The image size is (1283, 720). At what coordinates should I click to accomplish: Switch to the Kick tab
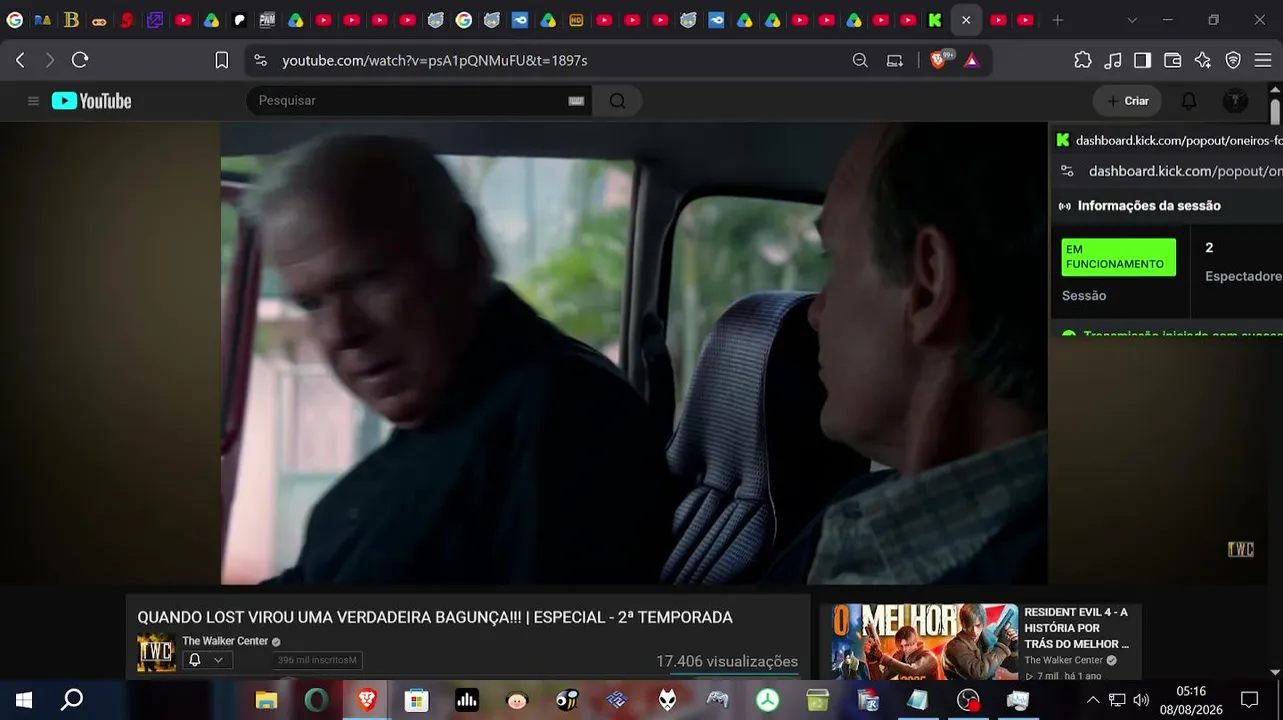pos(935,20)
